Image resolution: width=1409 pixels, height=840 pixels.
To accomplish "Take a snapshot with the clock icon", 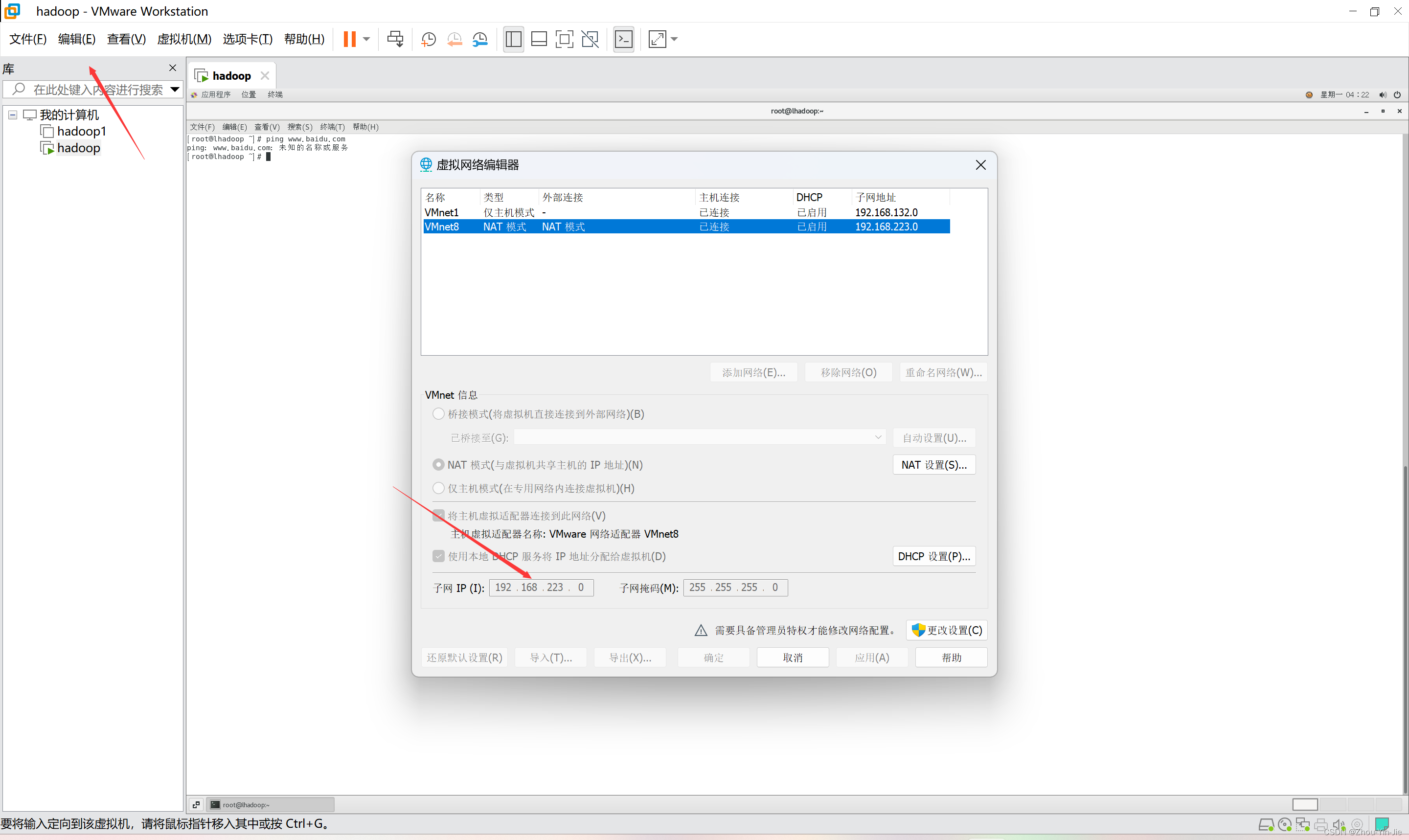I will pyautogui.click(x=429, y=39).
